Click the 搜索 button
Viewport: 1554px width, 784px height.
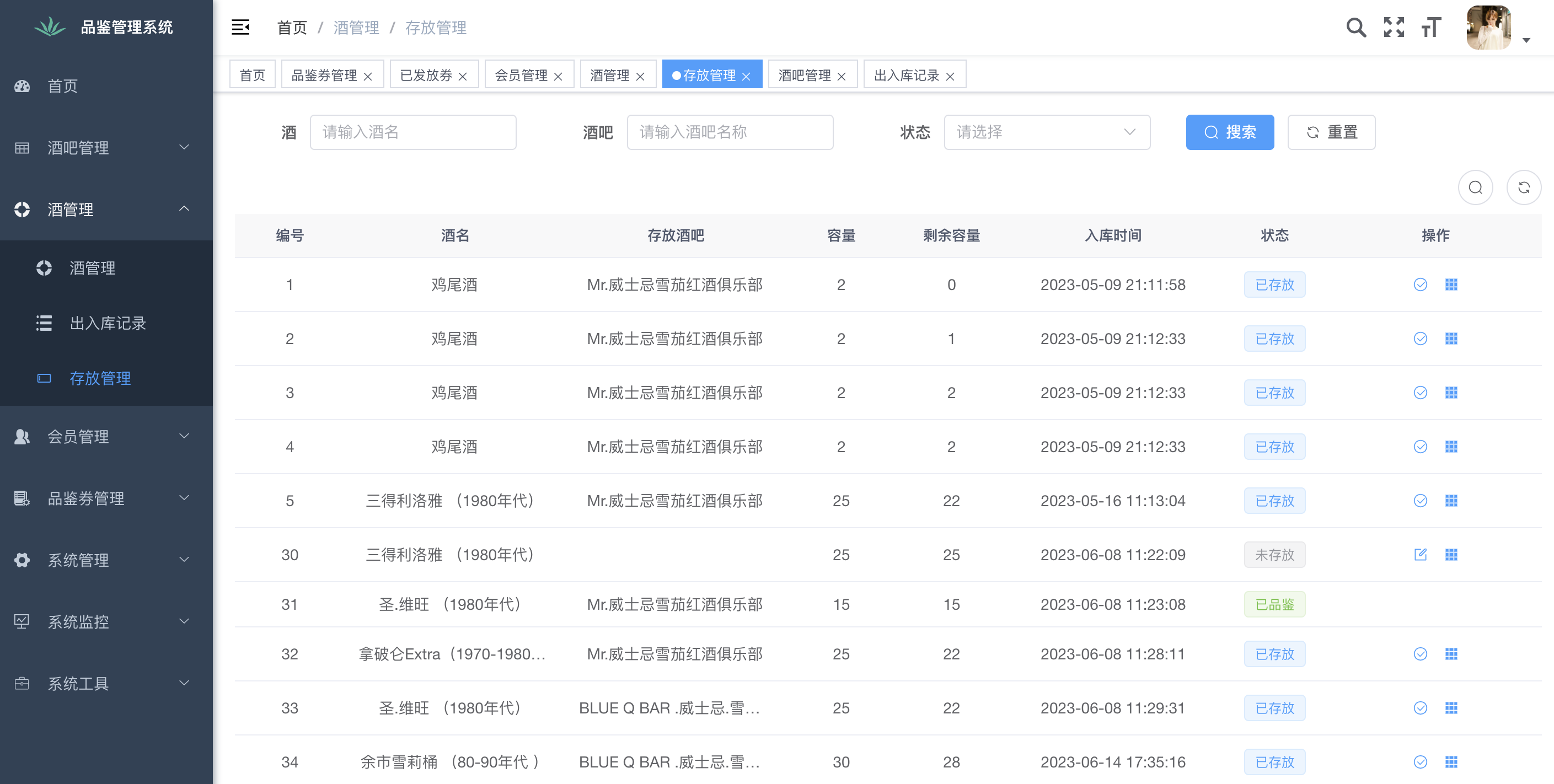point(1229,132)
